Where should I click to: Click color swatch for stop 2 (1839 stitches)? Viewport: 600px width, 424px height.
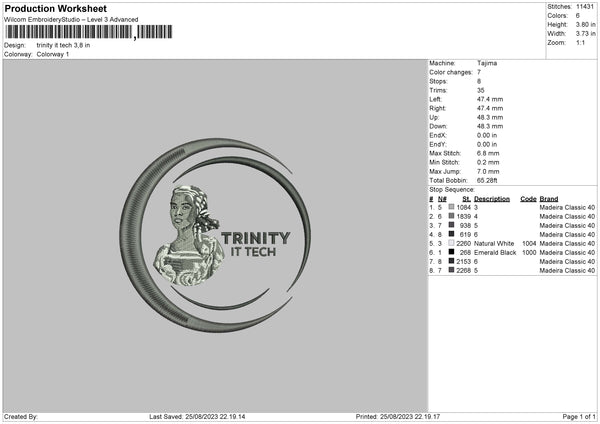pos(452,216)
